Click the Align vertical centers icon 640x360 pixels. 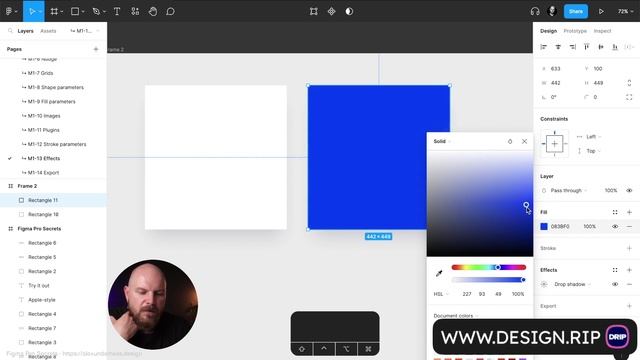[601, 47]
